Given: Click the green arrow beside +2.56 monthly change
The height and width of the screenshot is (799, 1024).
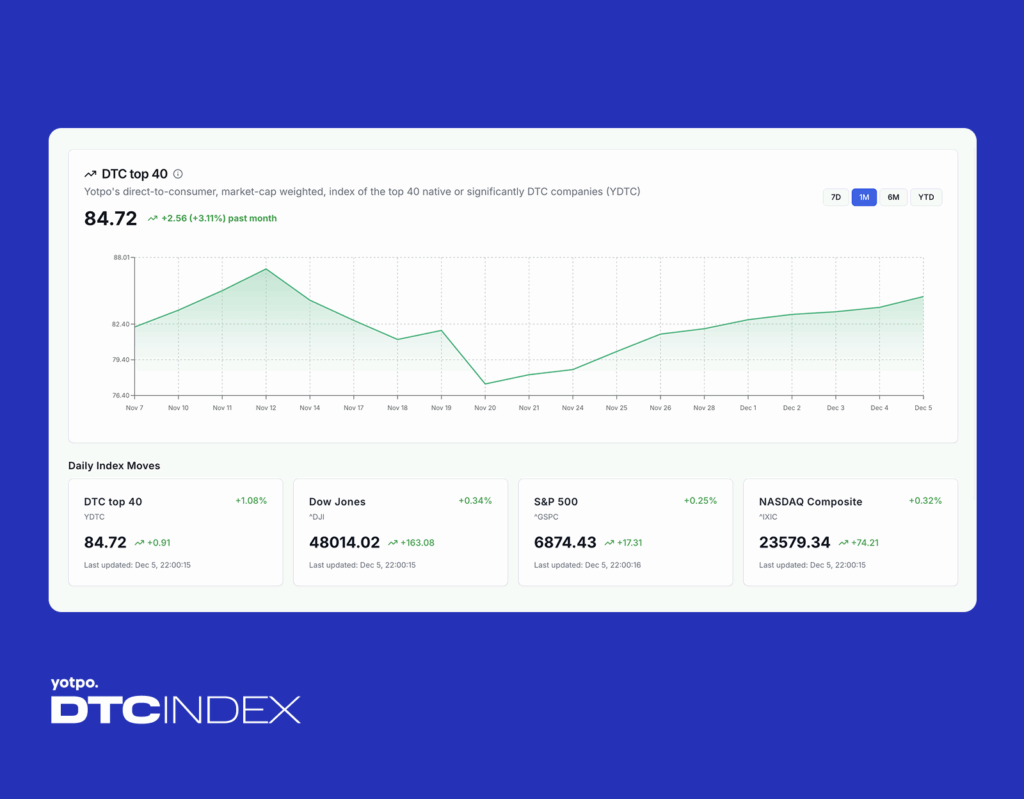Looking at the screenshot, I should tap(152, 217).
